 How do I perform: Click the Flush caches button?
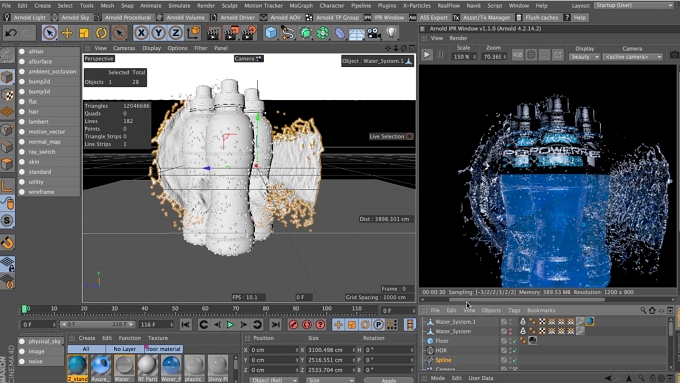point(537,18)
